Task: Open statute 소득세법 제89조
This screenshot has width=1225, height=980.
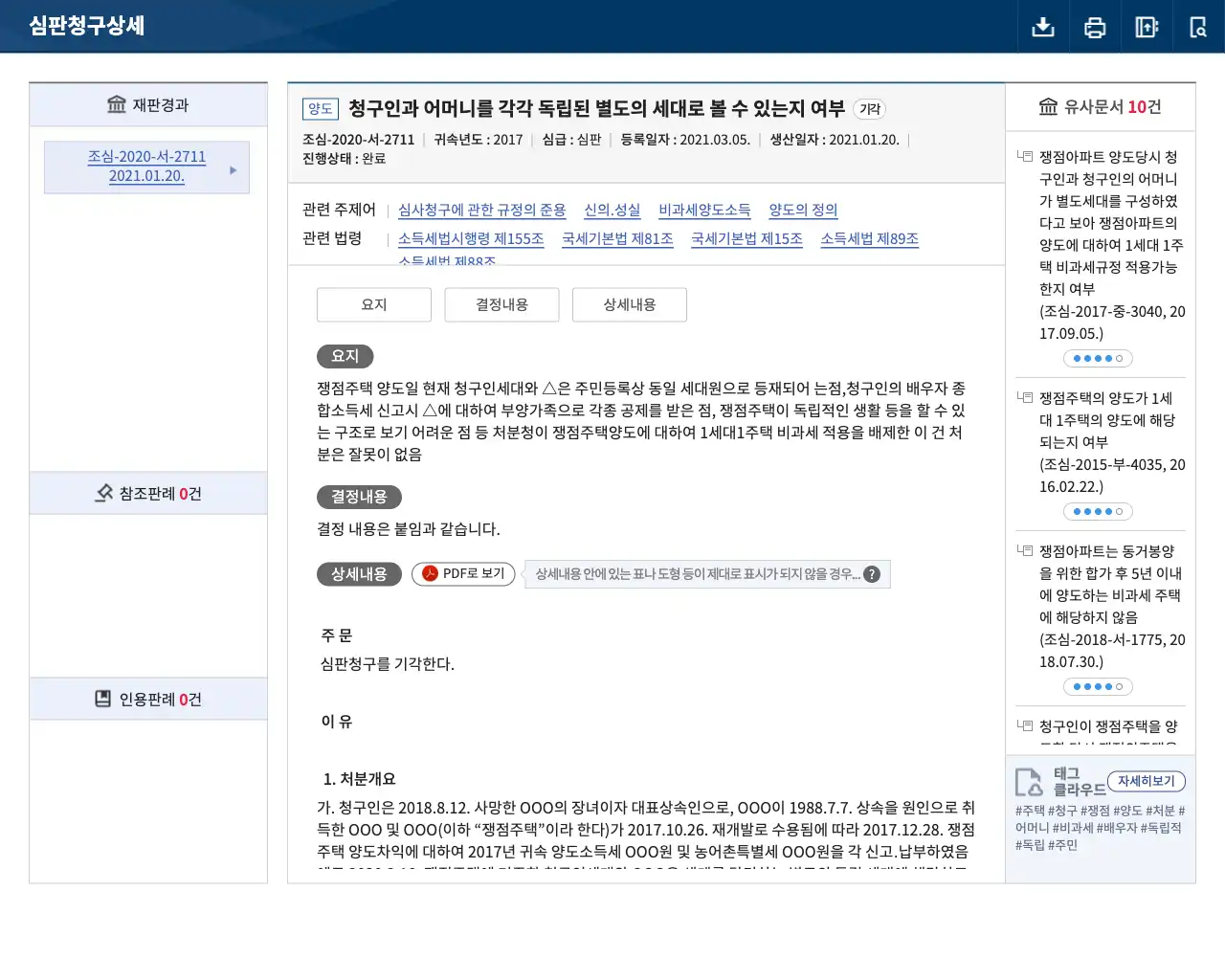Action: 869,238
